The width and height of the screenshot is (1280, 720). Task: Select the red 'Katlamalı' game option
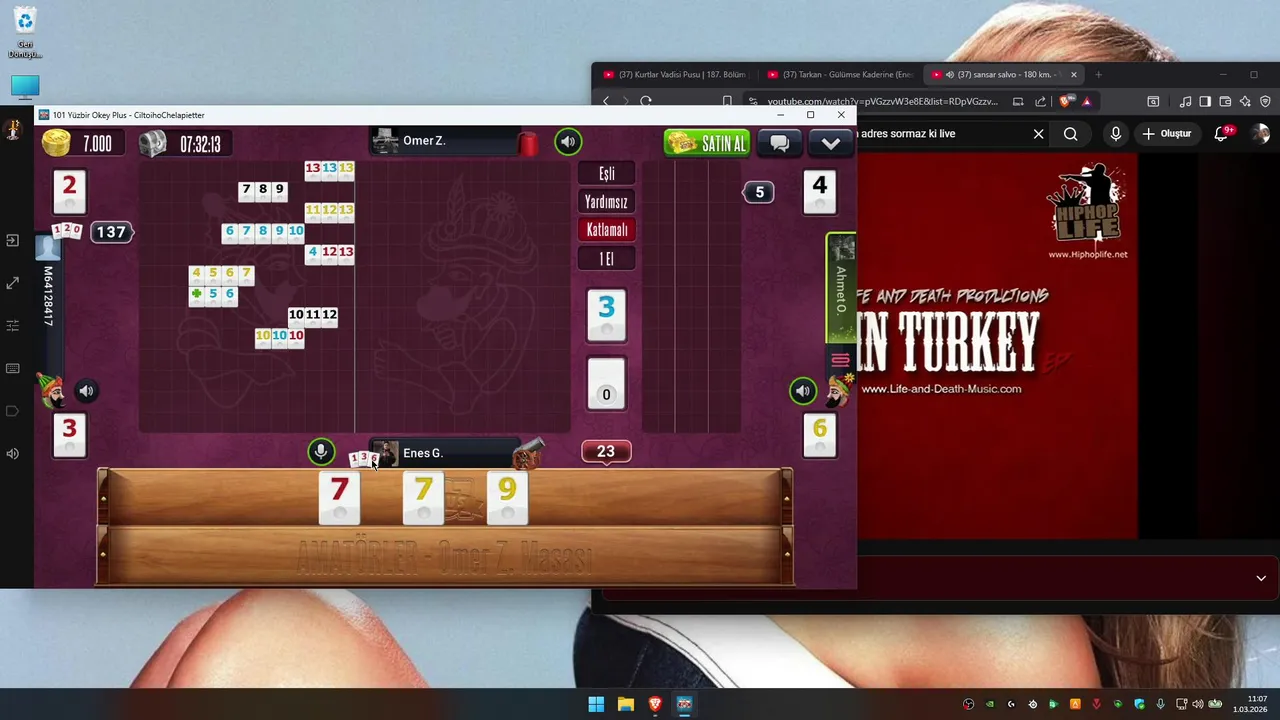point(606,229)
